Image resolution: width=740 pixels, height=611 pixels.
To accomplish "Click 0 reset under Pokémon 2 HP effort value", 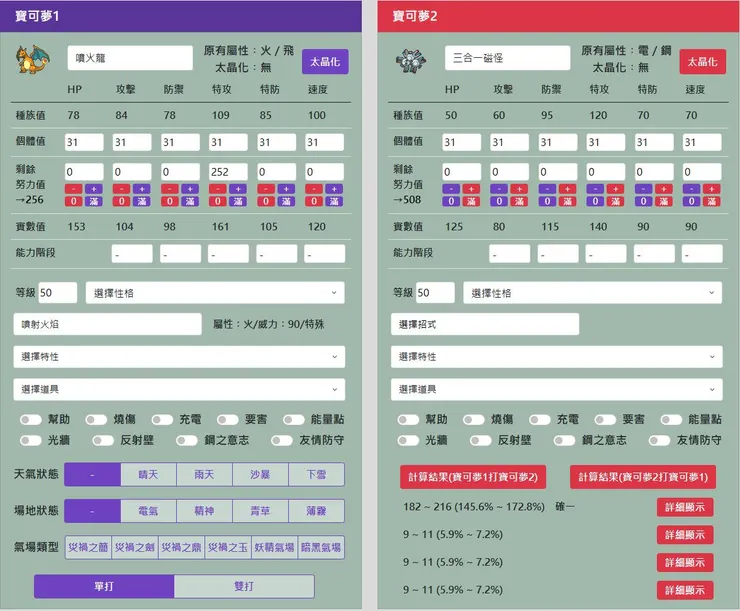I will (451, 201).
